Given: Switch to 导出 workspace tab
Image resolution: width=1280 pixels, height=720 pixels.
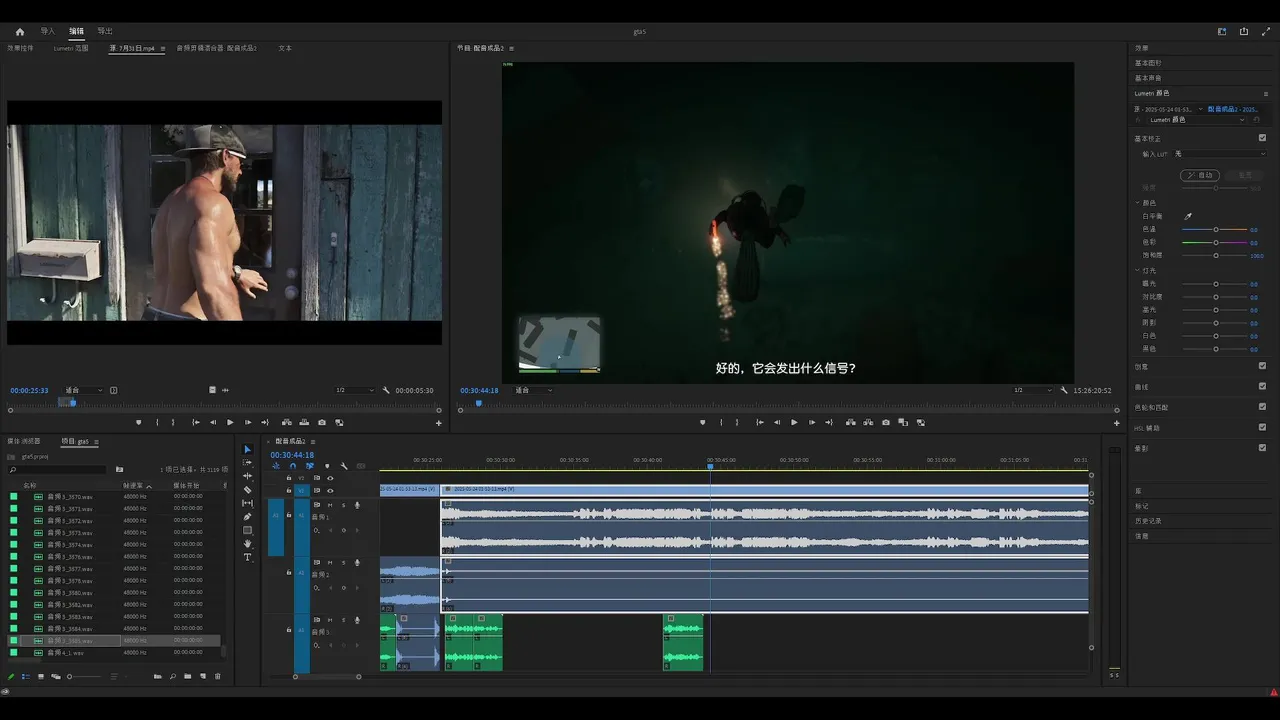Looking at the screenshot, I should point(105,31).
